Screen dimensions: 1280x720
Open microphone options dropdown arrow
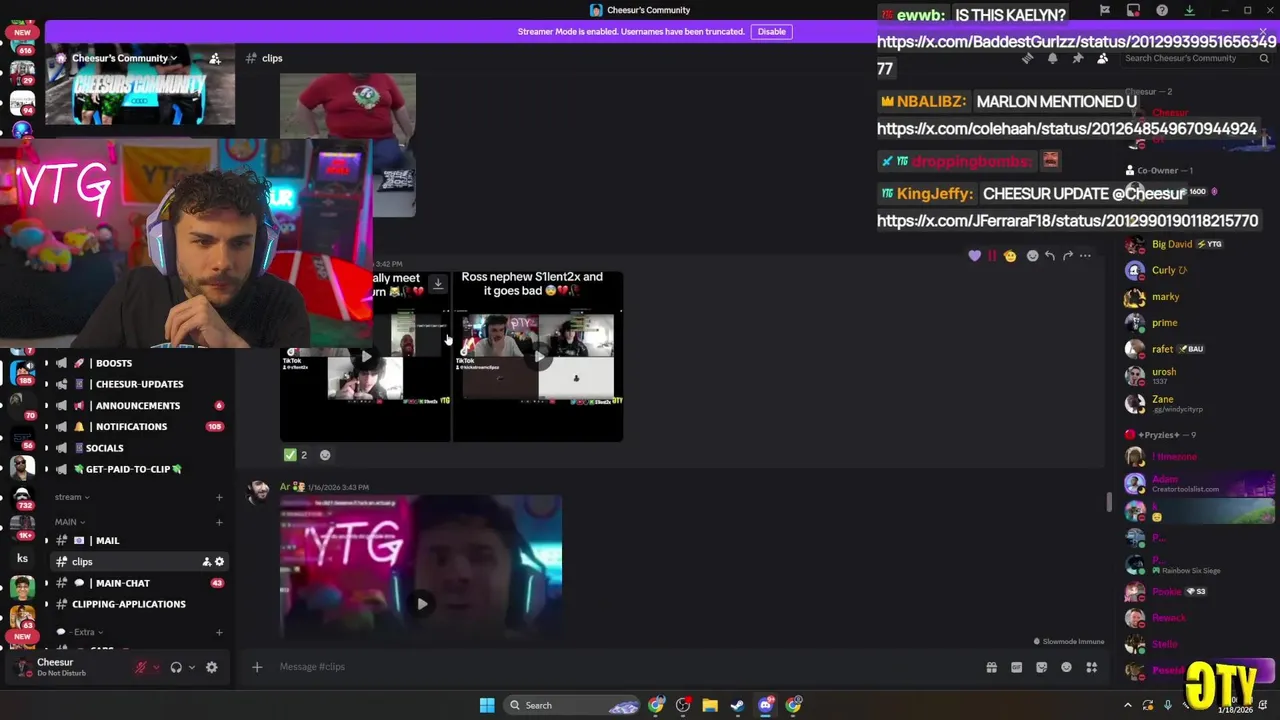click(156, 667)
